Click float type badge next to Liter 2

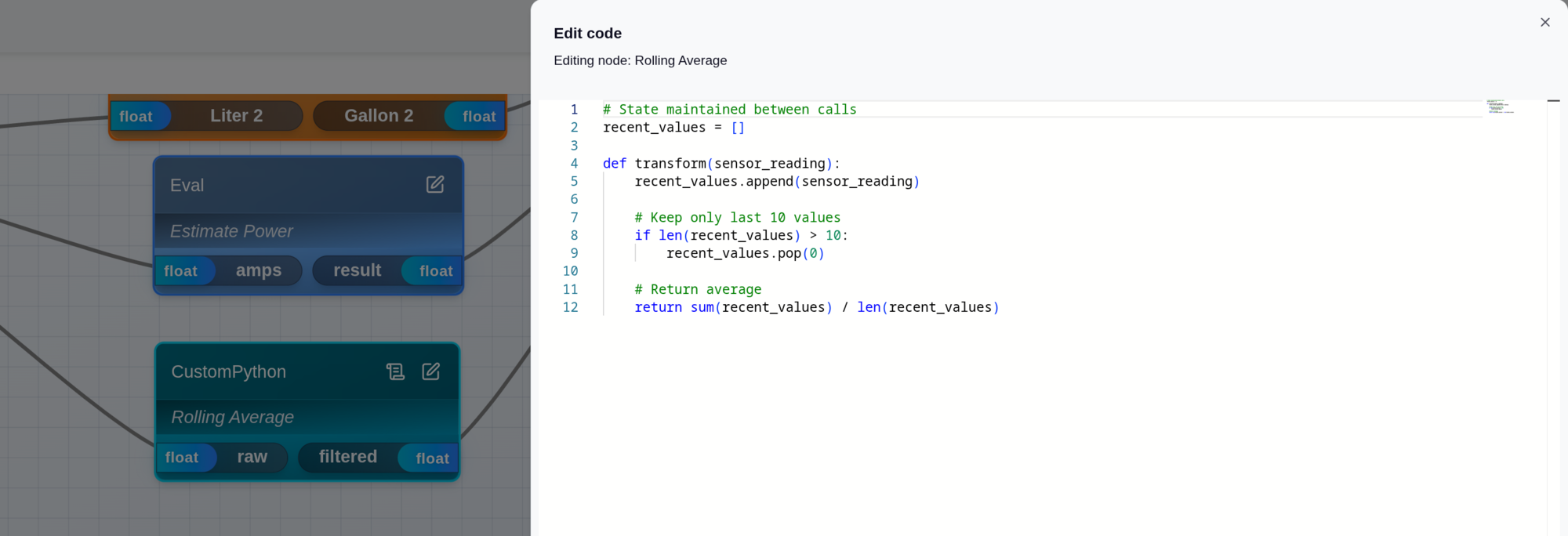coord(136,117)
